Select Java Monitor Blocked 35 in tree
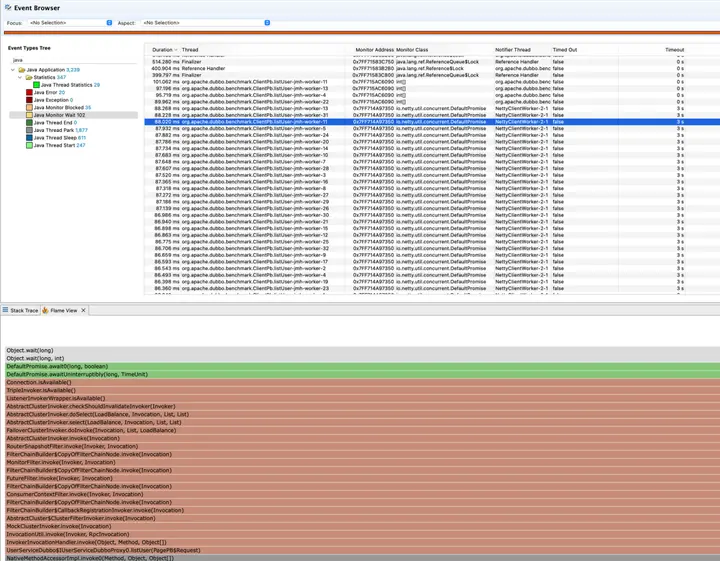The image size is (720, 561). tap(62, 107)
